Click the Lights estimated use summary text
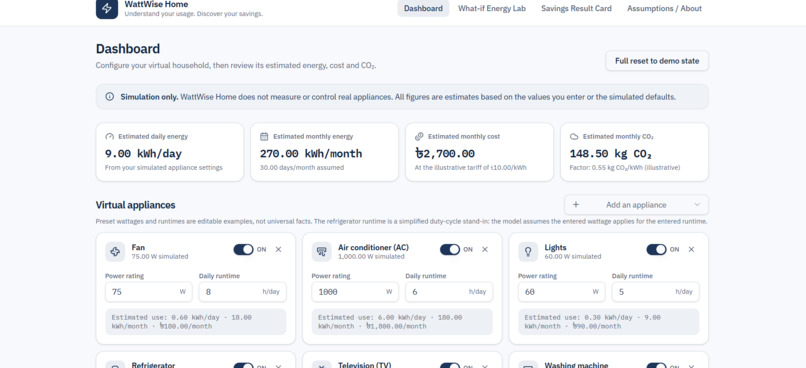The height and width of the screenshot is (368, 806). click(x=609, y=322)
